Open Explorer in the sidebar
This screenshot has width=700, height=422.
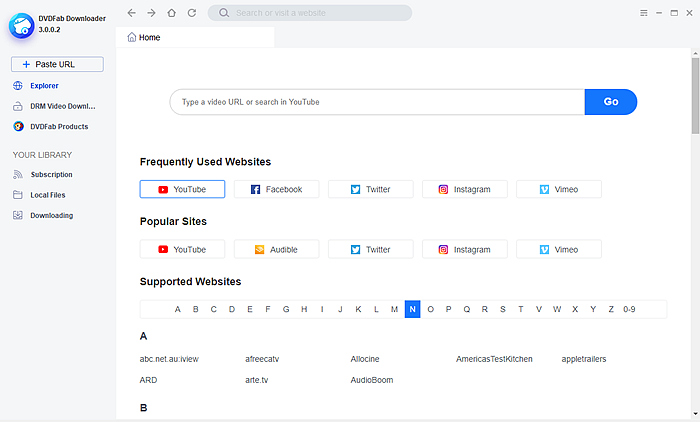tap(44, 85)
